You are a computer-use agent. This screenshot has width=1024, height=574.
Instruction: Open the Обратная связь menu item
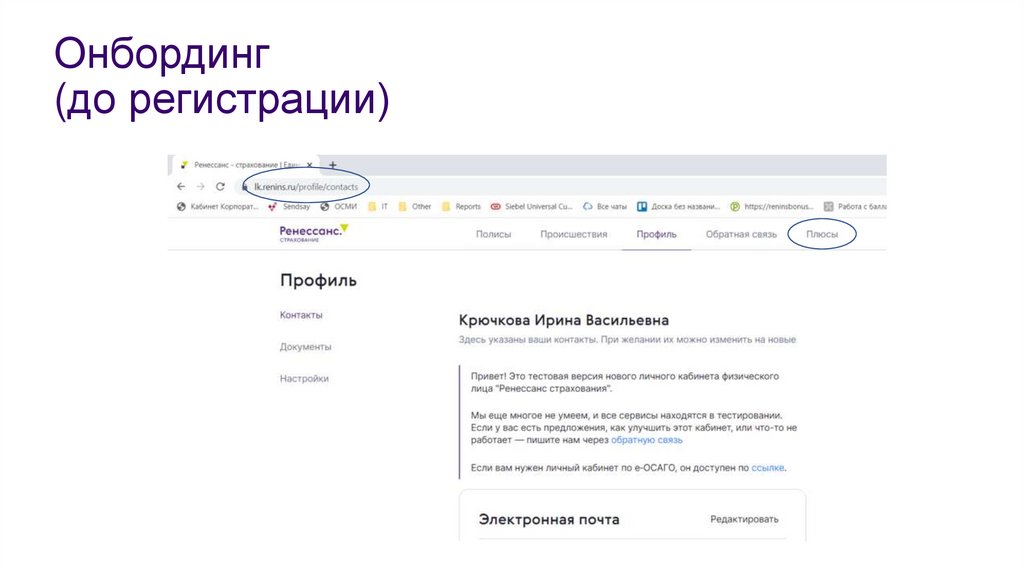tap(741, 234)
